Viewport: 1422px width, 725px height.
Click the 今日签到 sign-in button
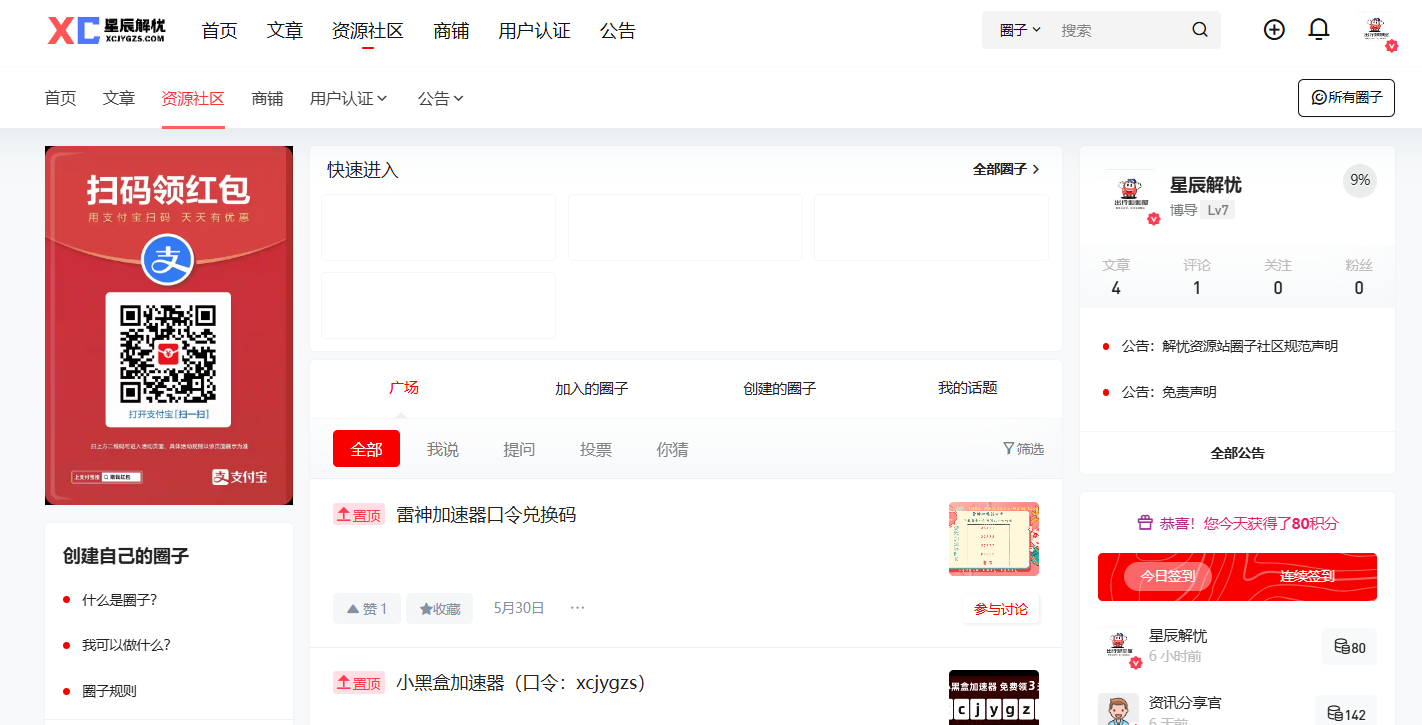coord(1168,576)
